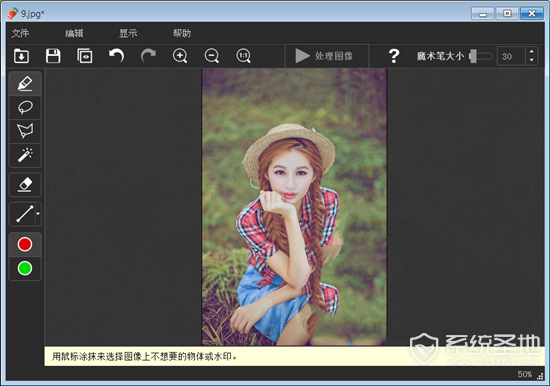Zoom out with the minus magnifier
Image resolution: width=550 pixels, height=386 pixels.
[x=212, y=56]
